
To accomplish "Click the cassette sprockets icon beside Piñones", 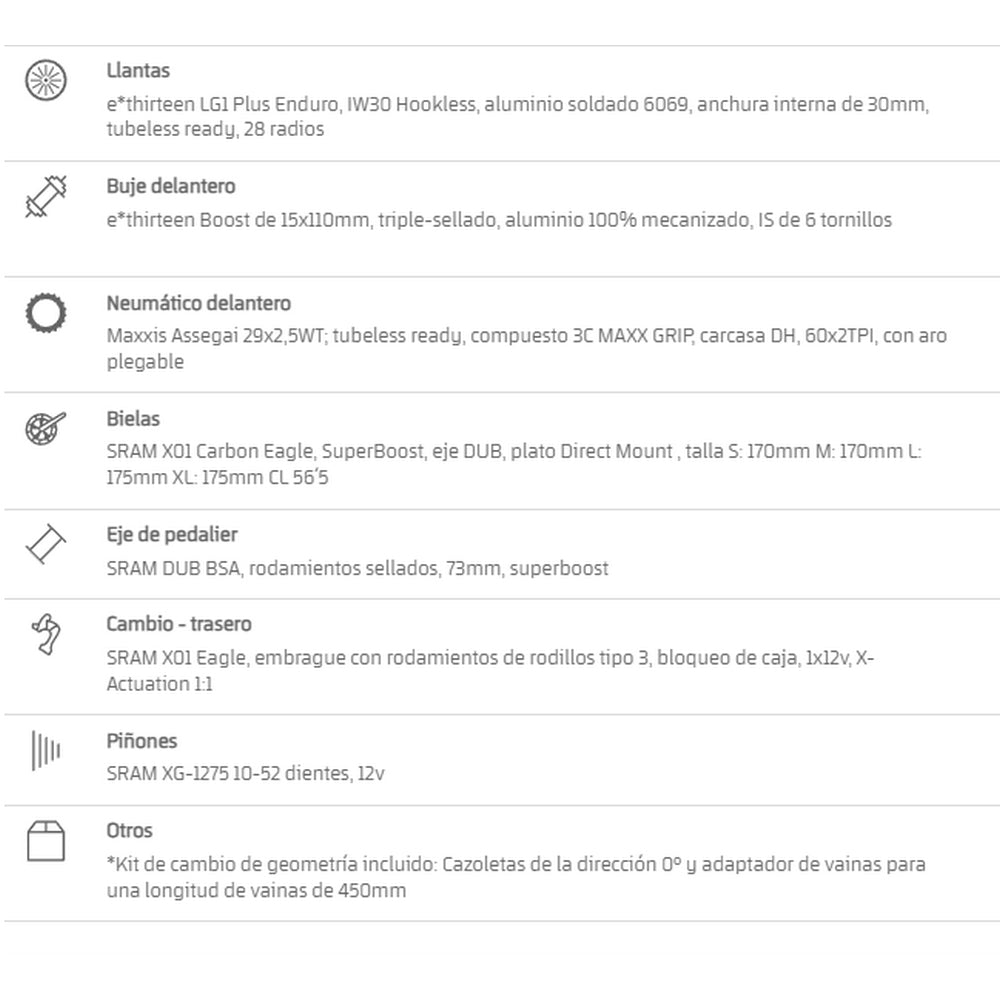I will click(x=46, y=750).
